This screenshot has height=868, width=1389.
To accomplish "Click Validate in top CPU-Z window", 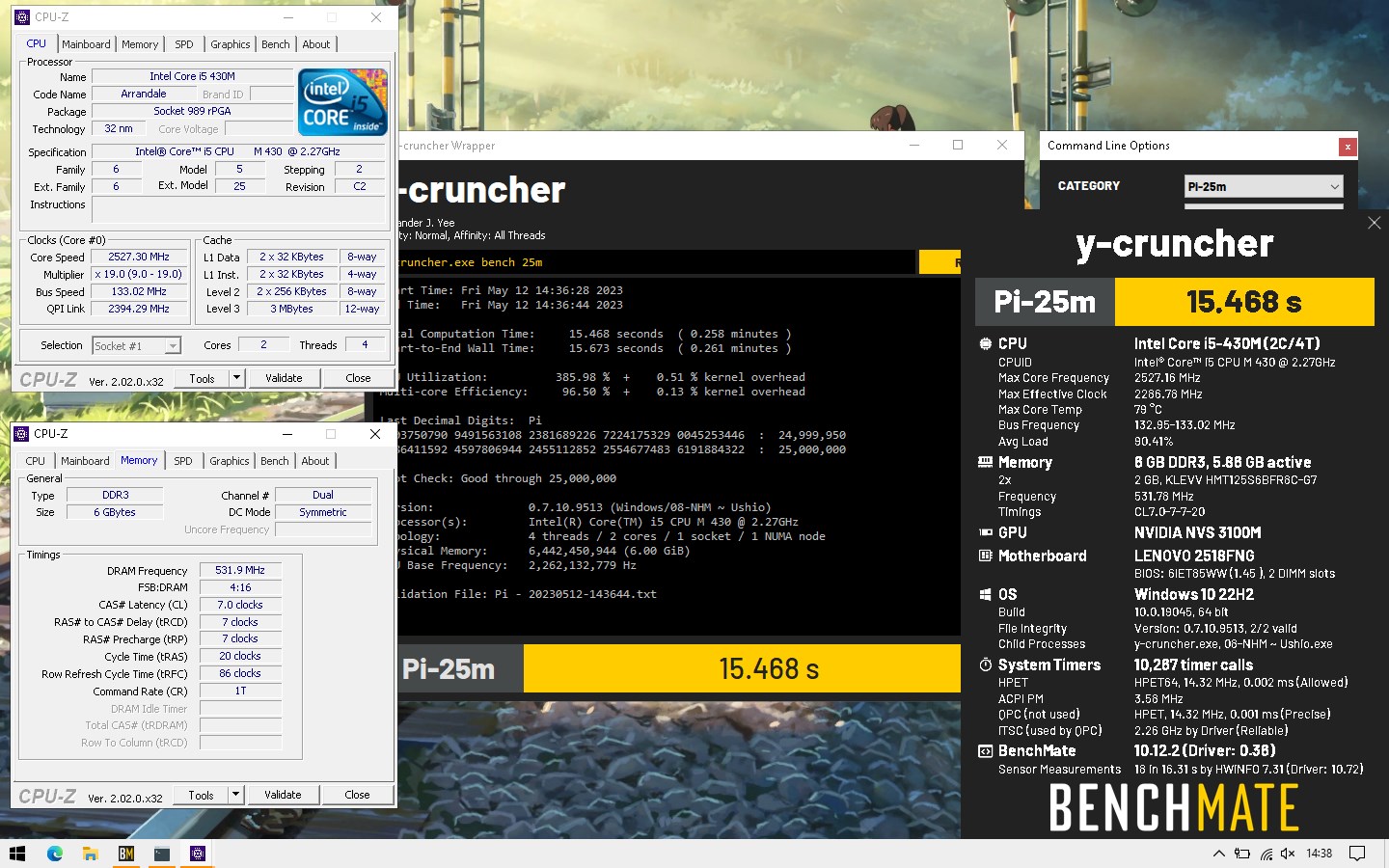I will click(x=284, y=378).
